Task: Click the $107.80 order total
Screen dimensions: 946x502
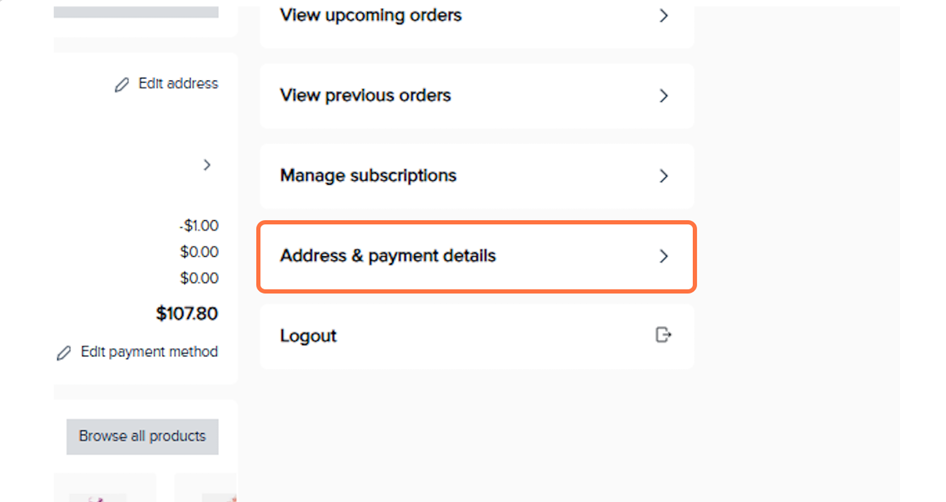Action: [x=187, y=314]
